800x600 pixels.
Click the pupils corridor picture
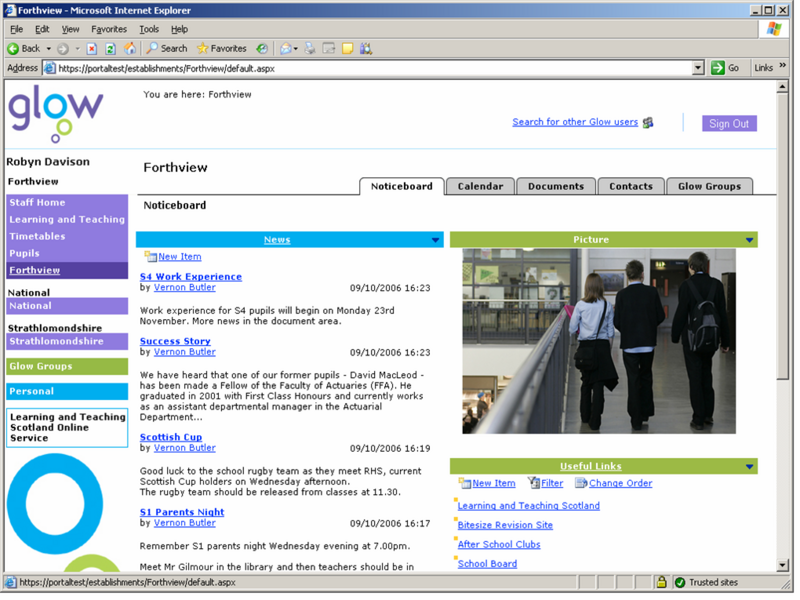pyautogui.click(x=599, y=341)
